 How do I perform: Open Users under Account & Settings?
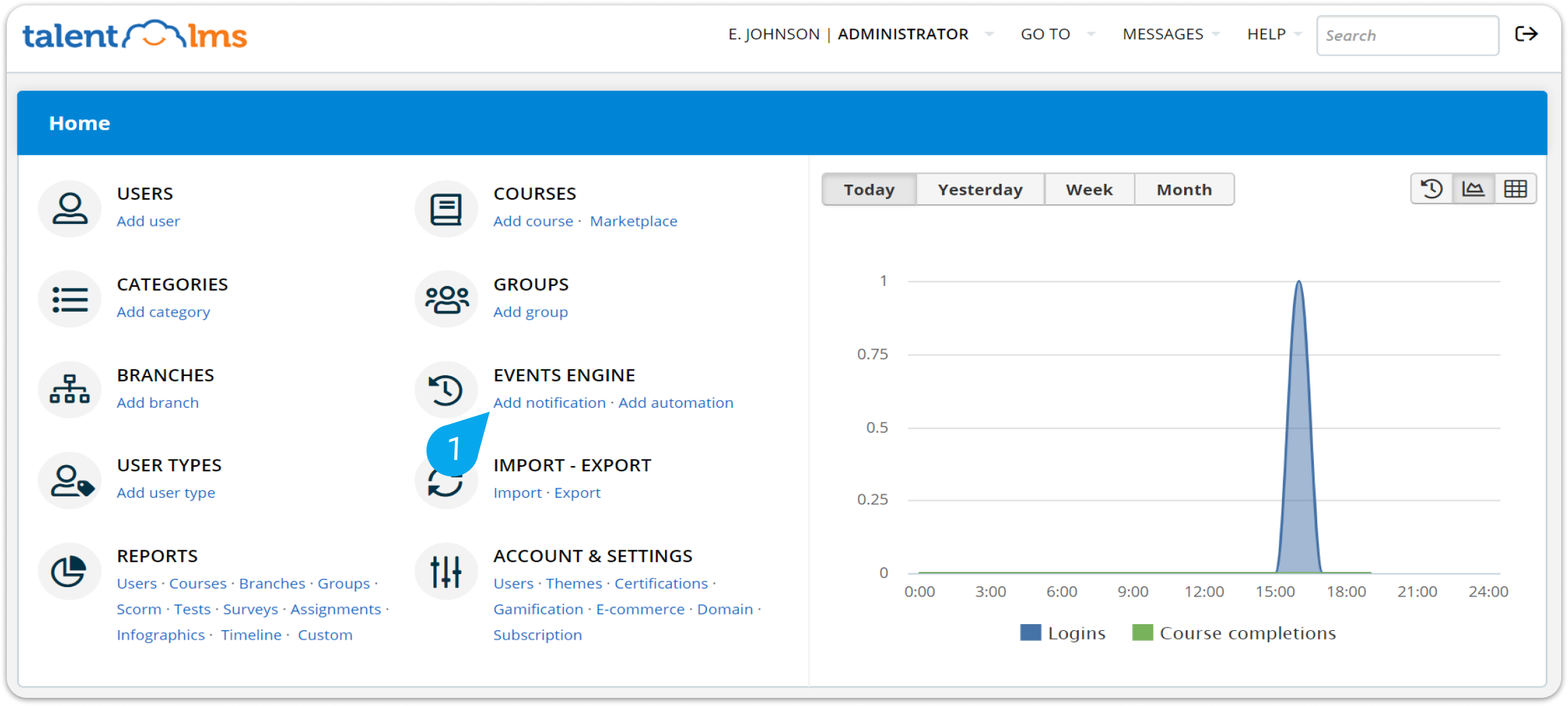[x=514, y=584]
